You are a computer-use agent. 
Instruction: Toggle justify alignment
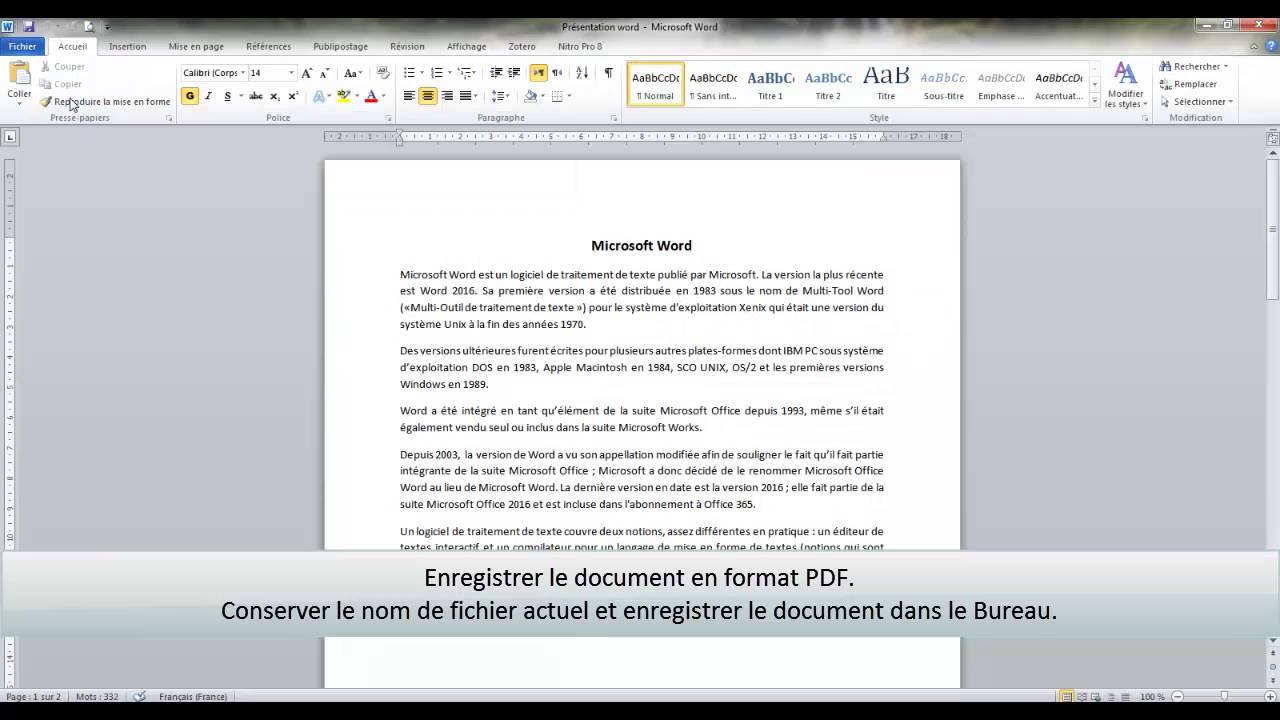coord(465,96)
